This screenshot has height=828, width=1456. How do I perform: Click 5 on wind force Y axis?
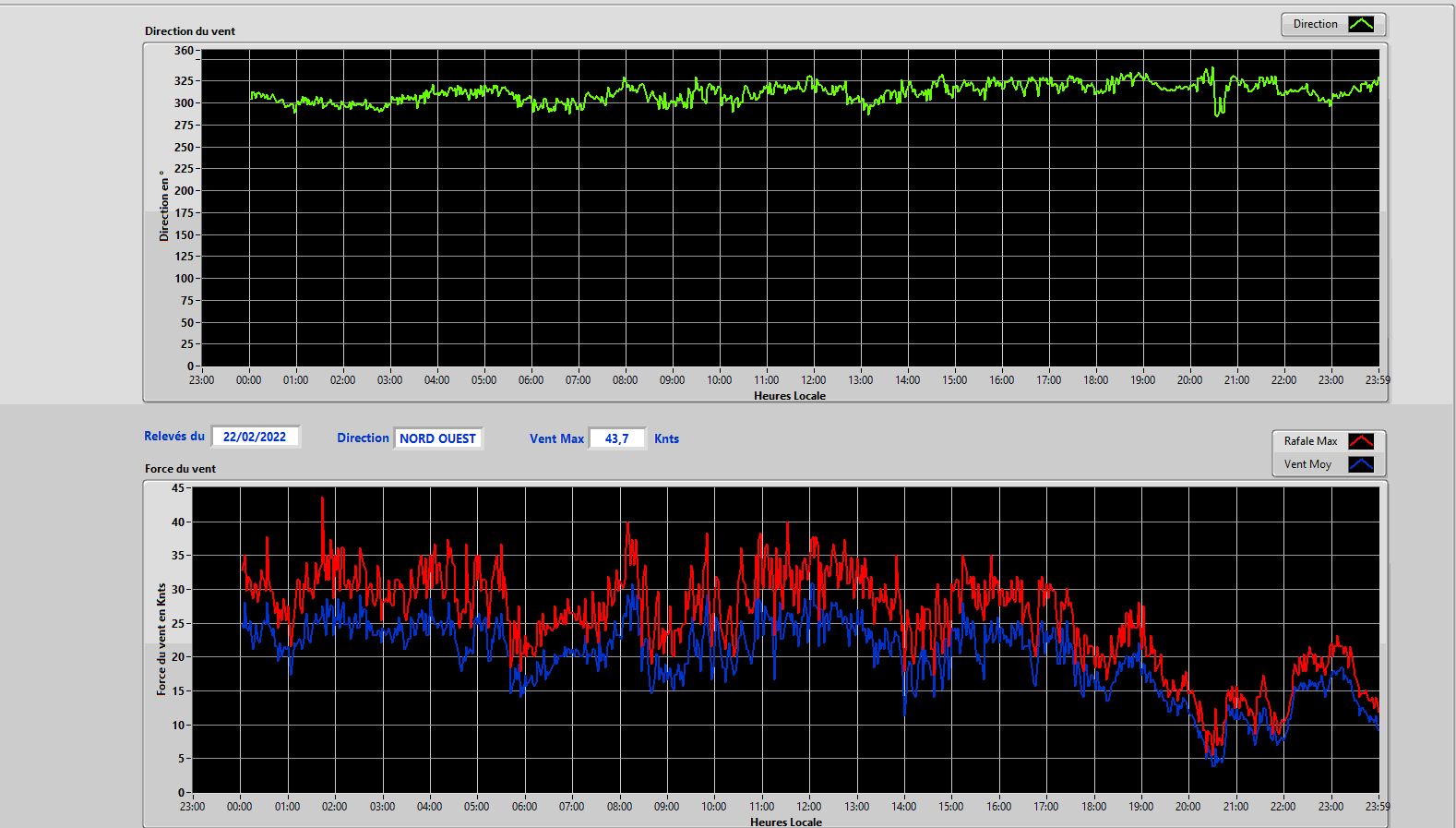click(x=182, y=759)
